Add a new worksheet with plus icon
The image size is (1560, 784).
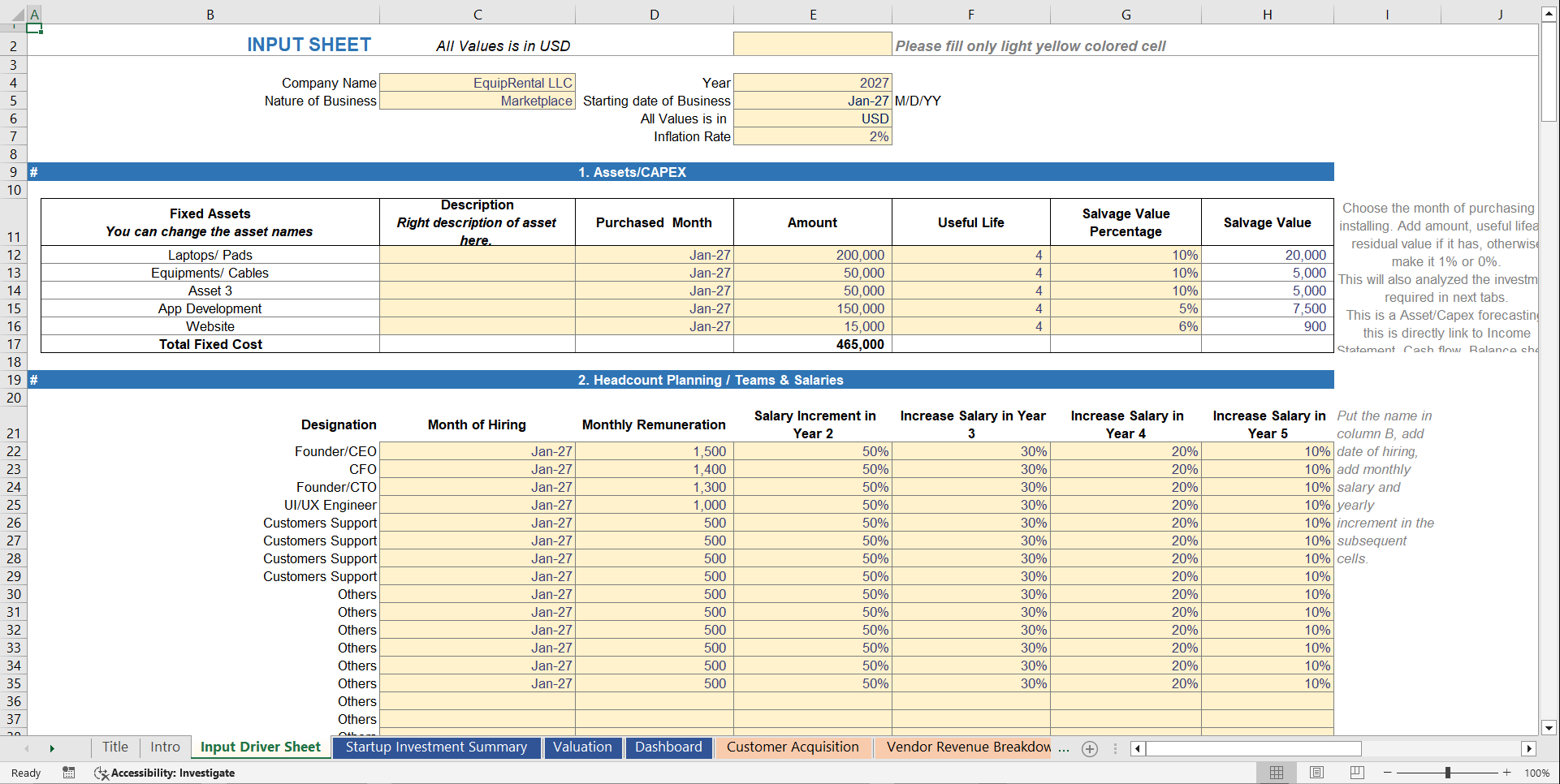click(x=1089, y=749)
